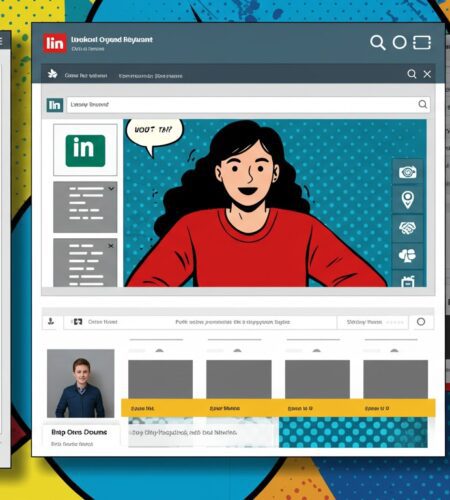Click the red LinkedIn logo in header
The image size is (450, 500).
click(x=55, y=43)
